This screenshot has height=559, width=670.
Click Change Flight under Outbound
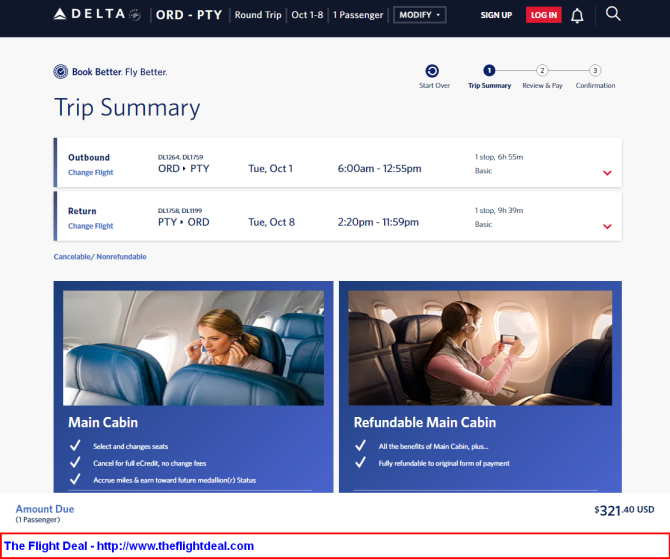[x=90, y=173]
